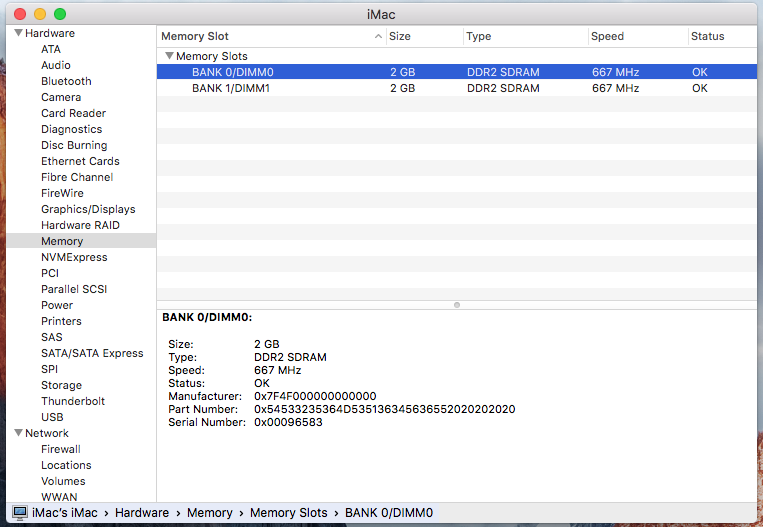
Task: Click the iMac window title
Action: pos(381,14)
